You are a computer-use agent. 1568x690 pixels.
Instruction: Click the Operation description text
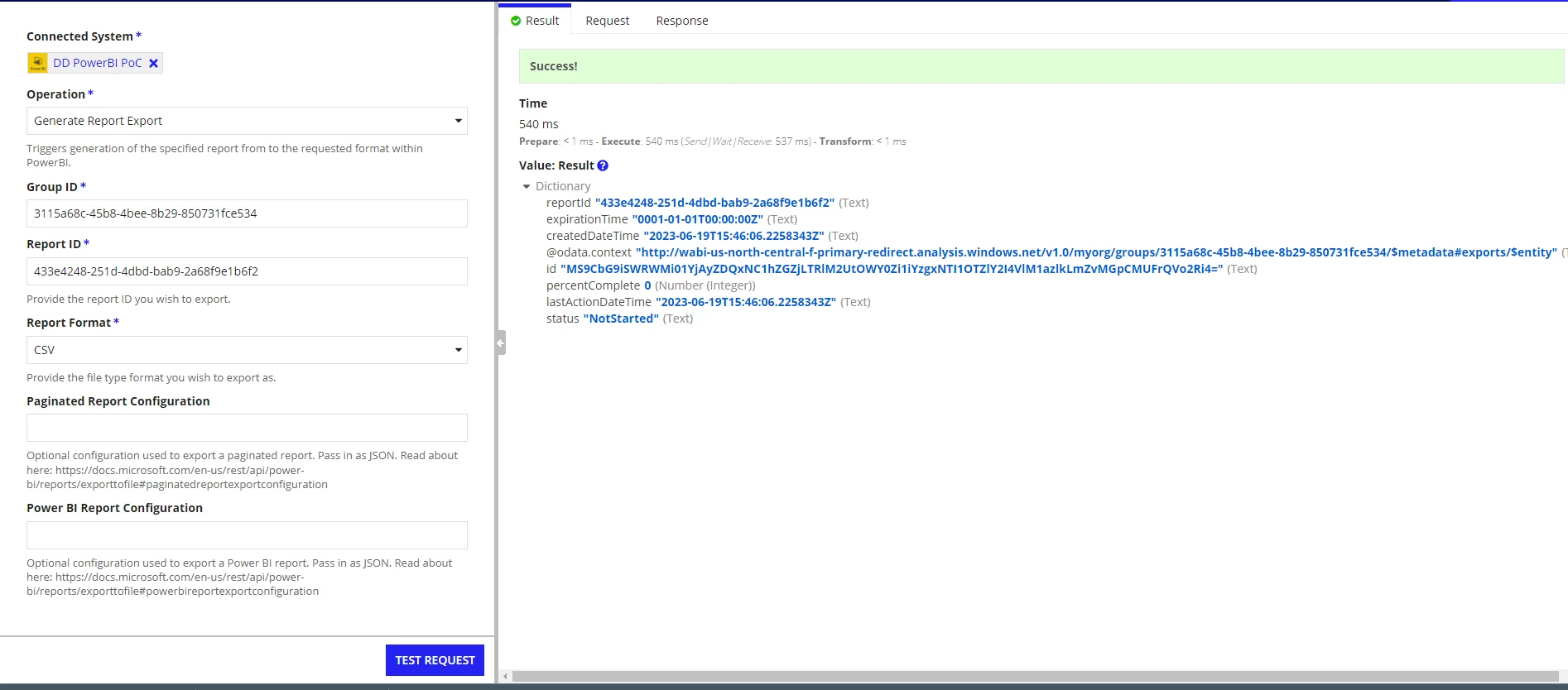pyautogui.click(x=224, y=156)
